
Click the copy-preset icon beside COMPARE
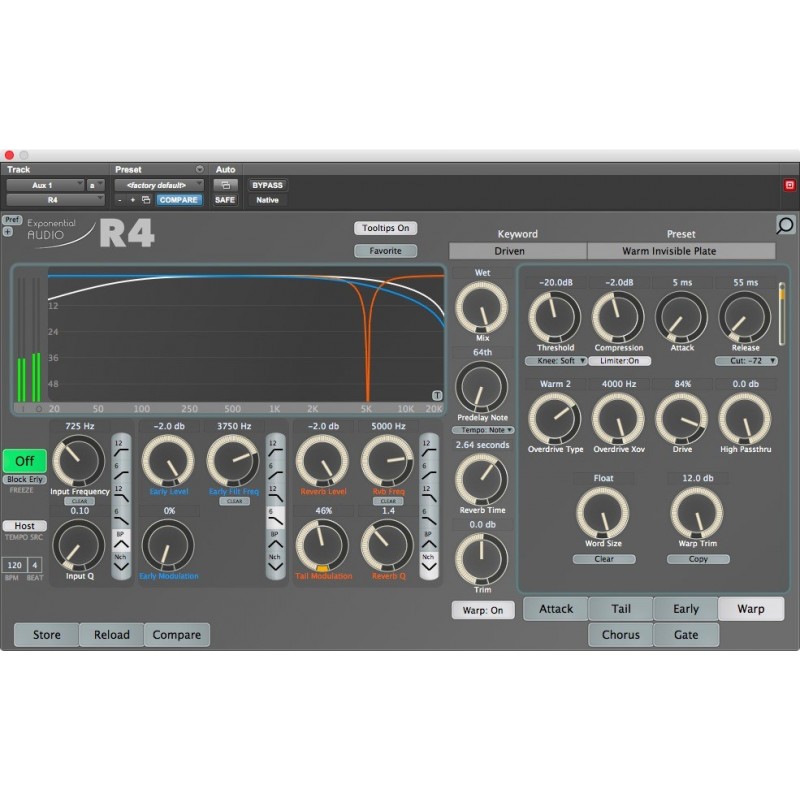pyautogui.click(x=146, y=200)
